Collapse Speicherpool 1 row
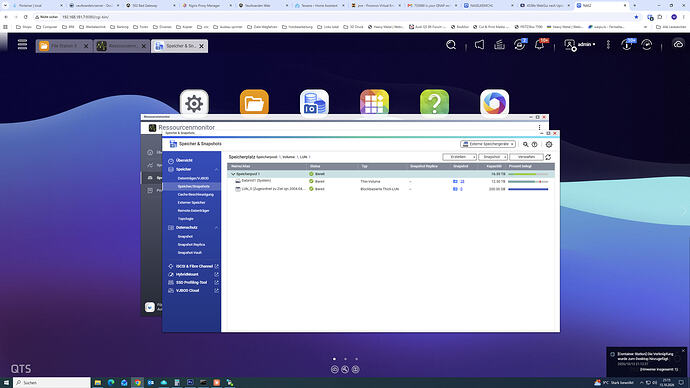 coord(233,174)
